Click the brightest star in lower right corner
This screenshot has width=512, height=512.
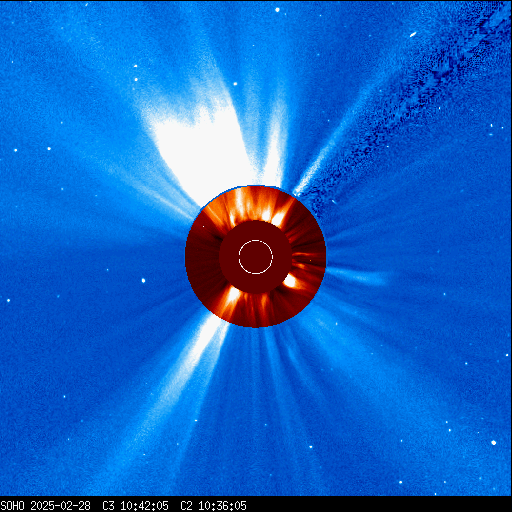point(494,443)
